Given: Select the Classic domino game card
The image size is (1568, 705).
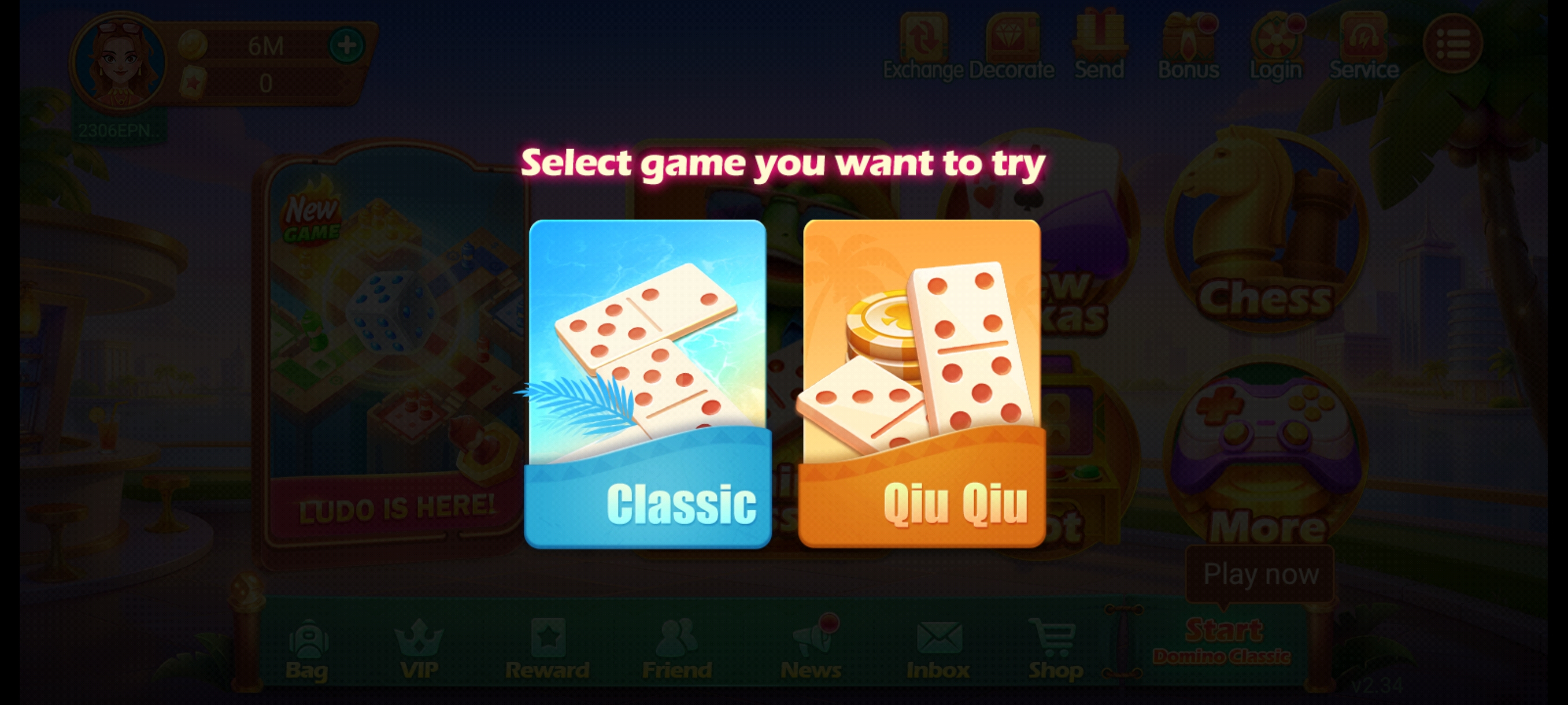Looking at the screenshot, I should (x=648, y=384).
